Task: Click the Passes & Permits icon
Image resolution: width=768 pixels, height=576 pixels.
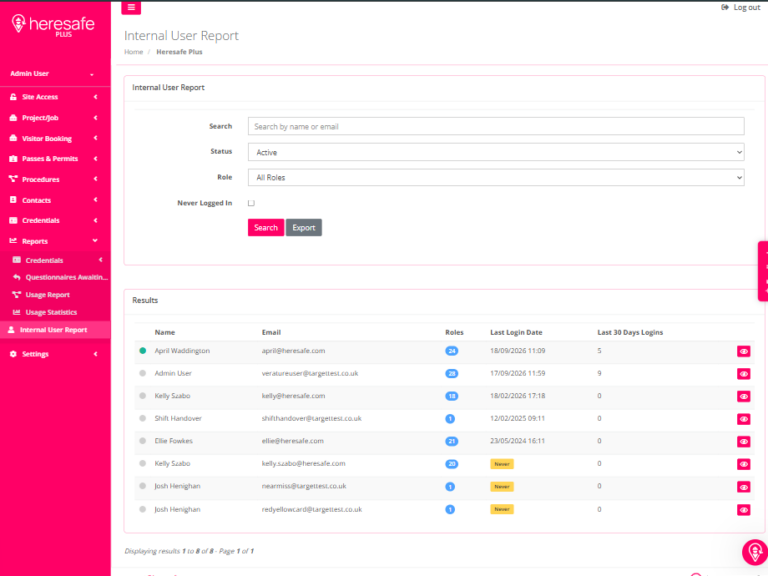Action: click(13, 159)
